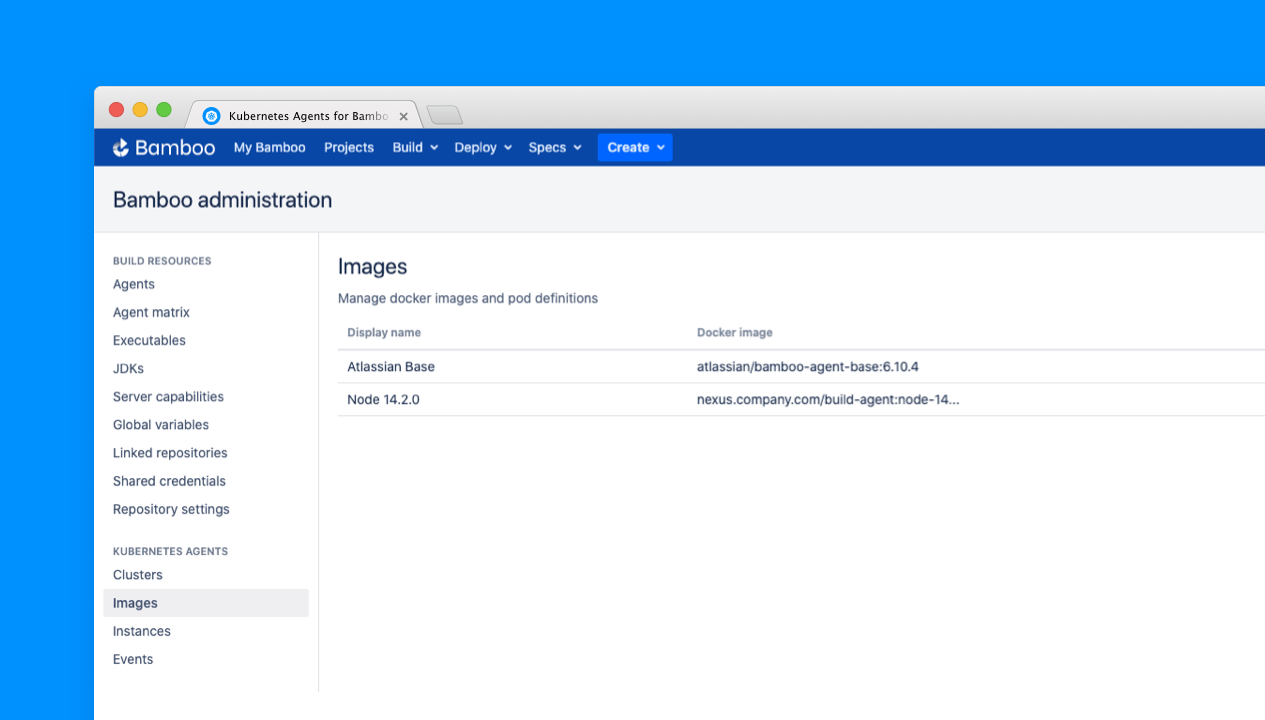
Task: Minimize the browser window with the yellow button
Action: [140, 110]
